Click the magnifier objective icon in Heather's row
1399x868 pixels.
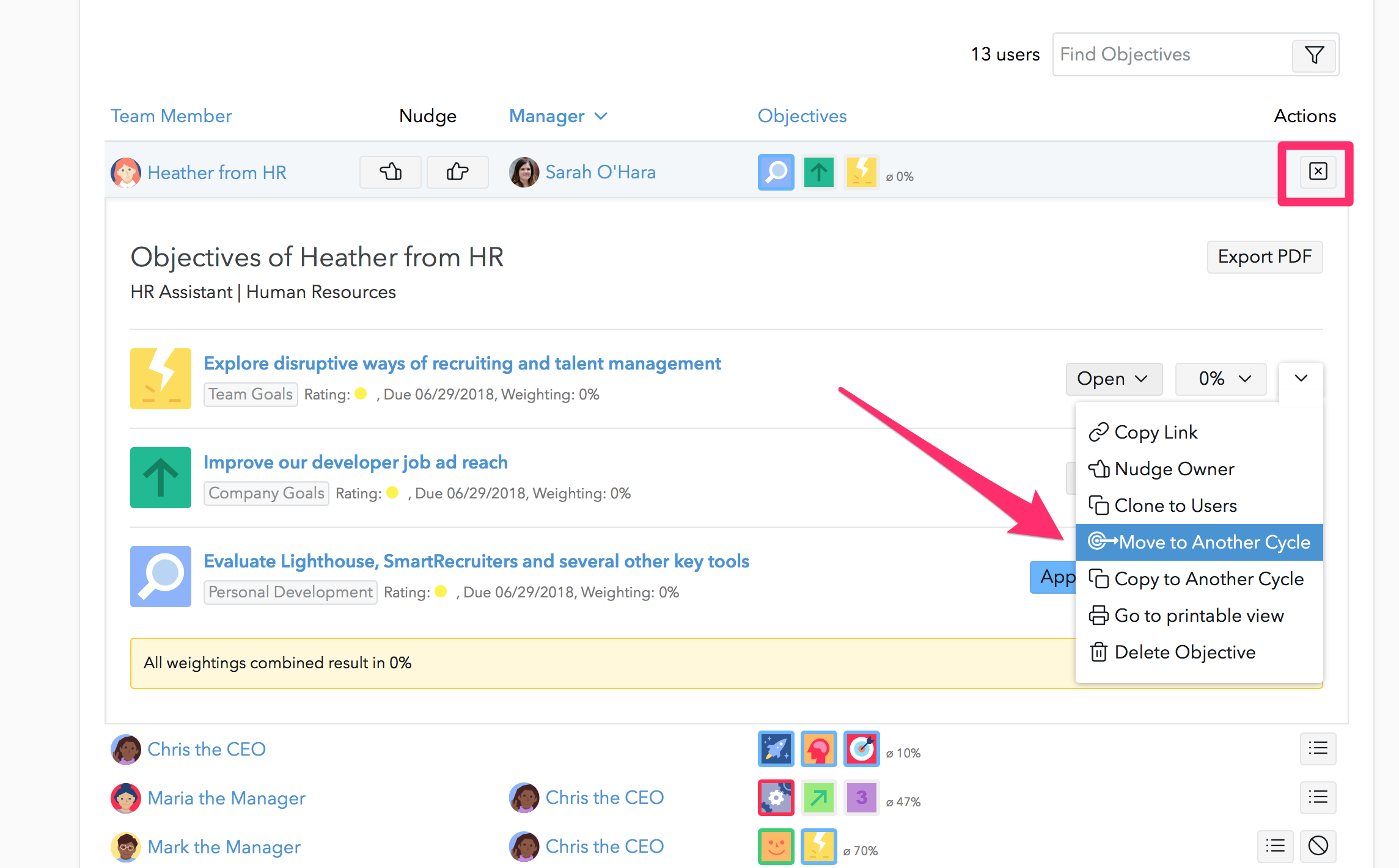click(x=776, y=172)
